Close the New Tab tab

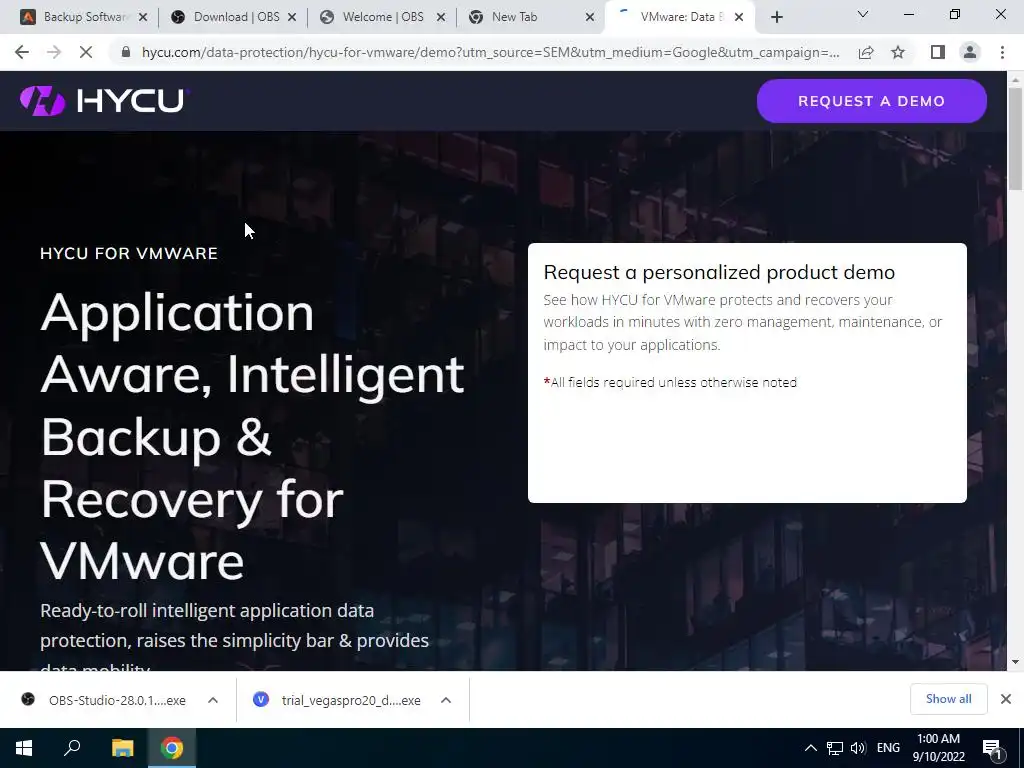(x=590, y=18)
